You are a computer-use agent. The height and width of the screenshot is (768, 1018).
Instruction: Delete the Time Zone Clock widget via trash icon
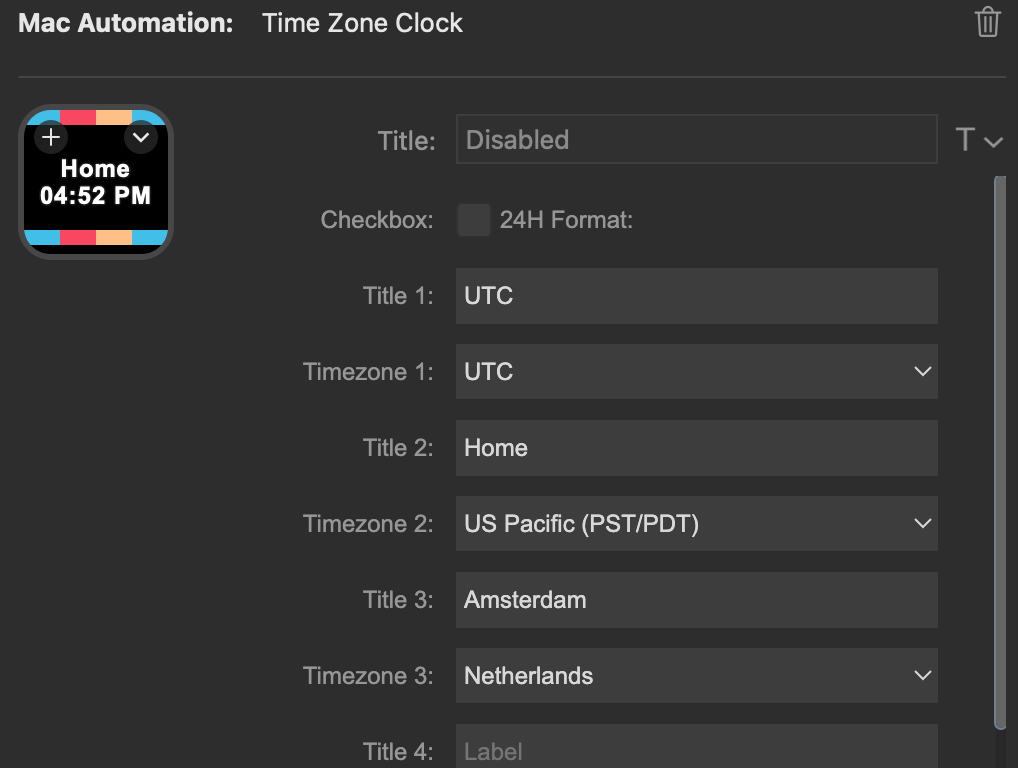coord(987,22)
